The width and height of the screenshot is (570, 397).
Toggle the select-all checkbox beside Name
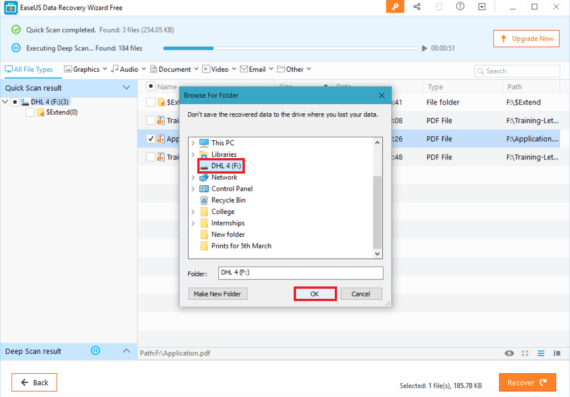(x=150, y=86)
